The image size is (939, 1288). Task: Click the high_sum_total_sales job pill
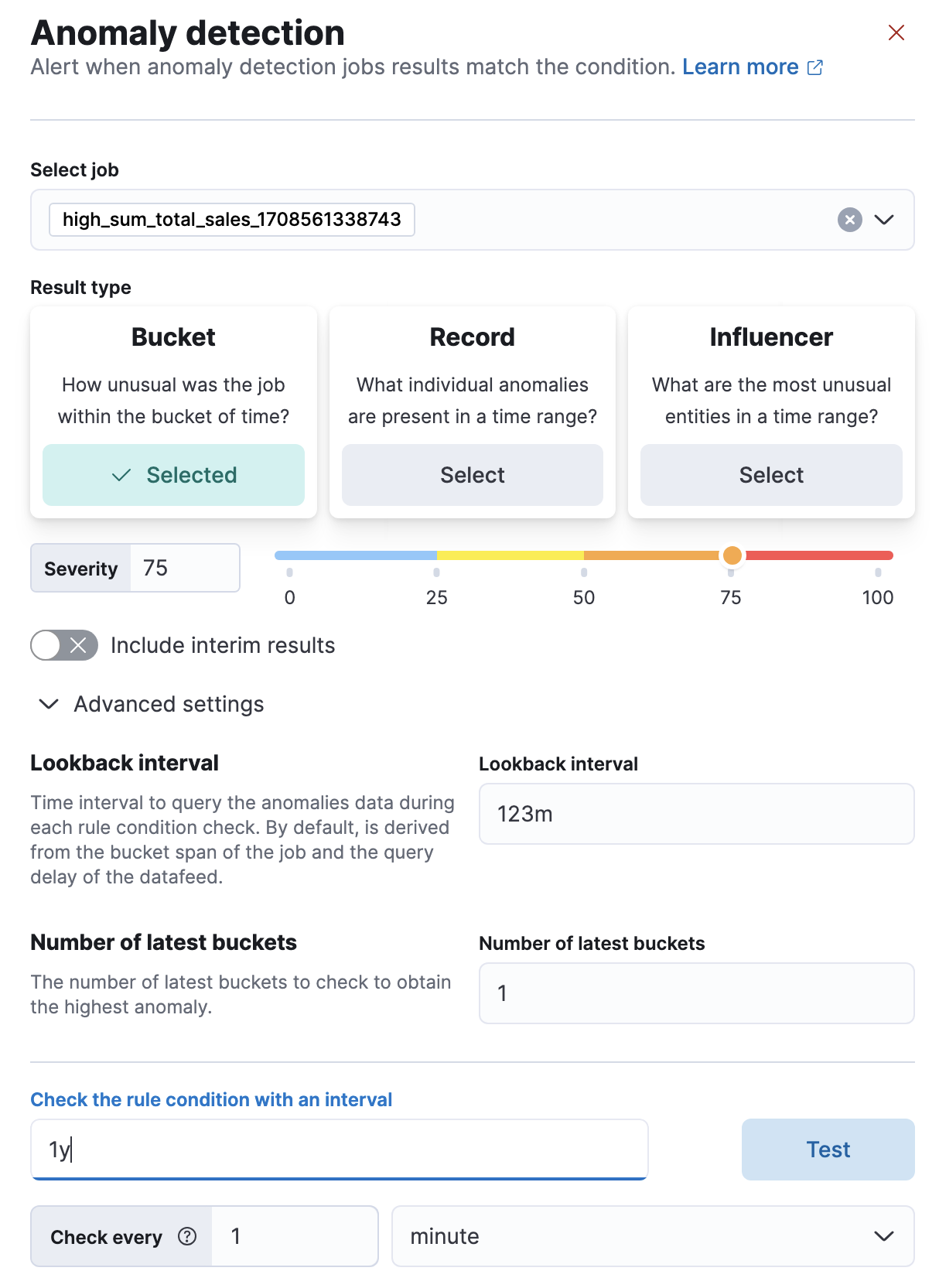[231, 220]
